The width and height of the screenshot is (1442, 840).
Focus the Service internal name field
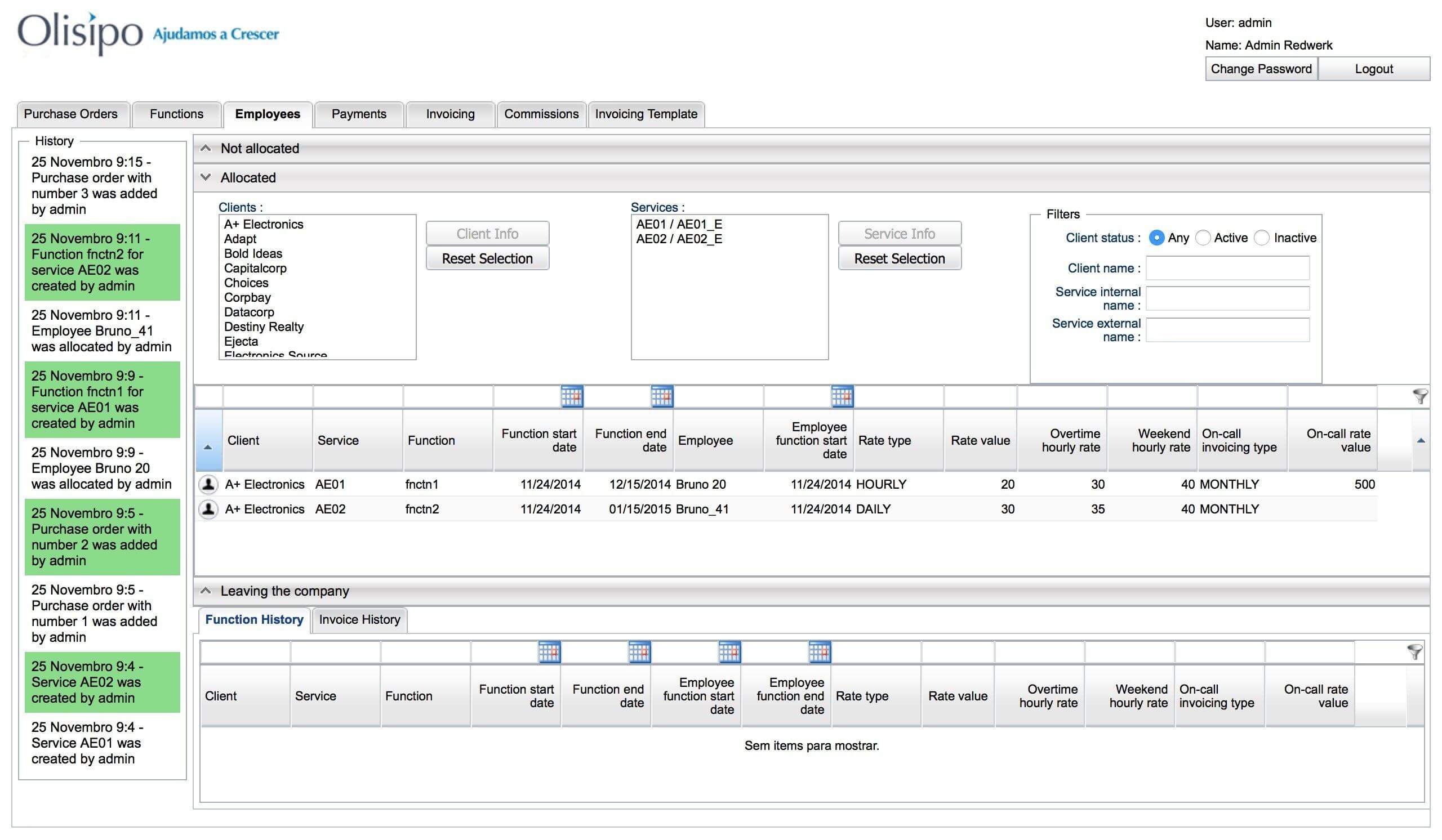coord(1227,298)
